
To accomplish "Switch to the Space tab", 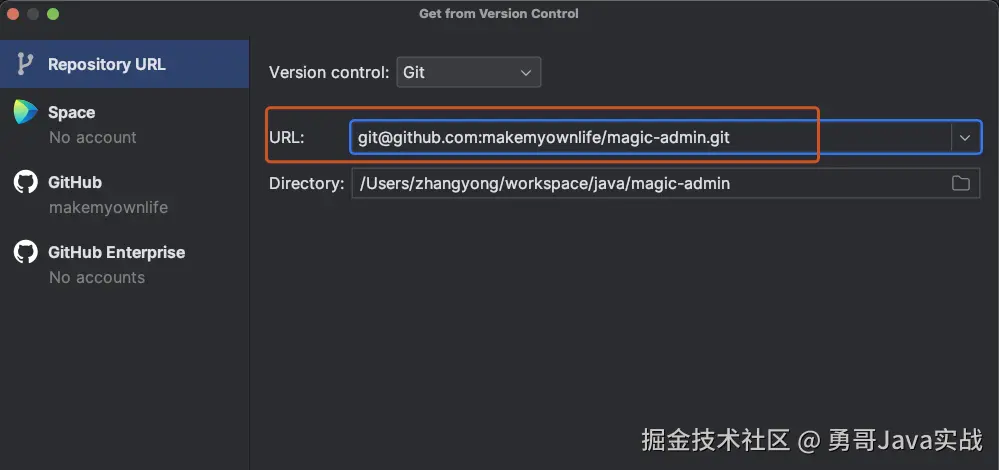I will click(72, 112).
